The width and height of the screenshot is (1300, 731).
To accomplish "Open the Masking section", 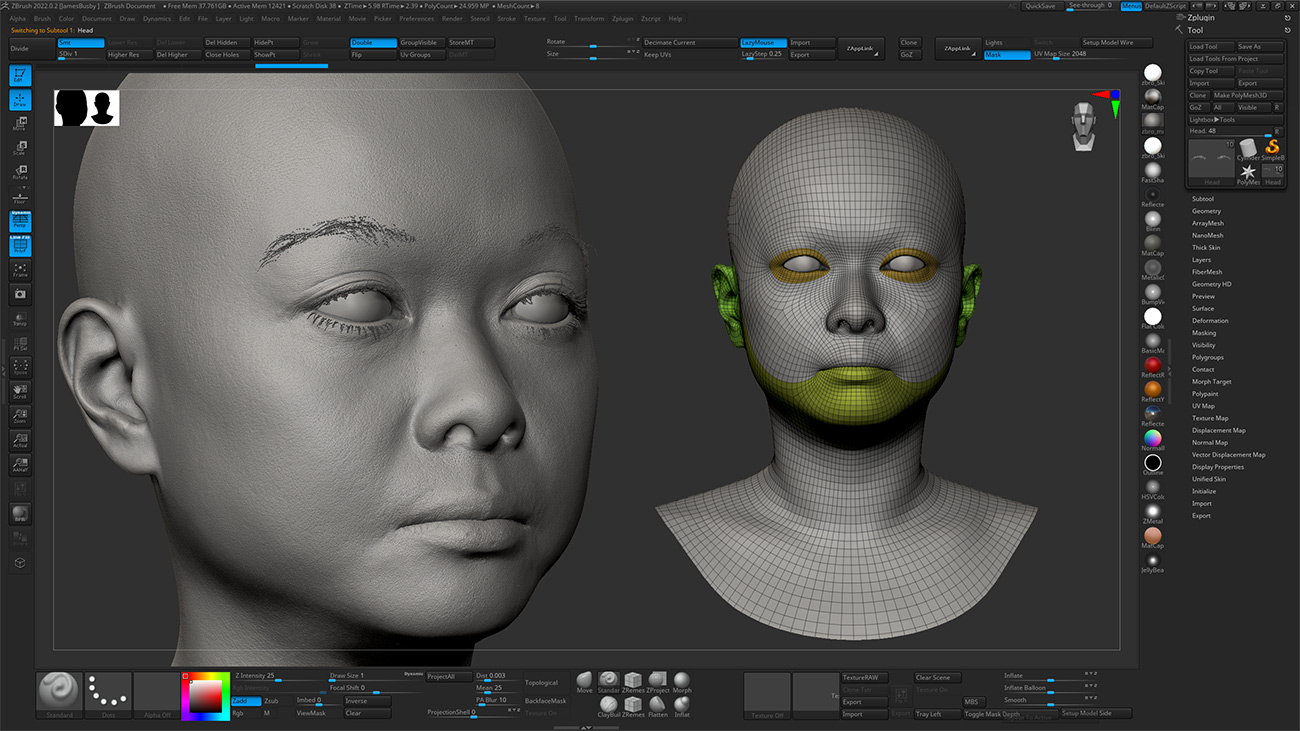I will coord(1204,332).
